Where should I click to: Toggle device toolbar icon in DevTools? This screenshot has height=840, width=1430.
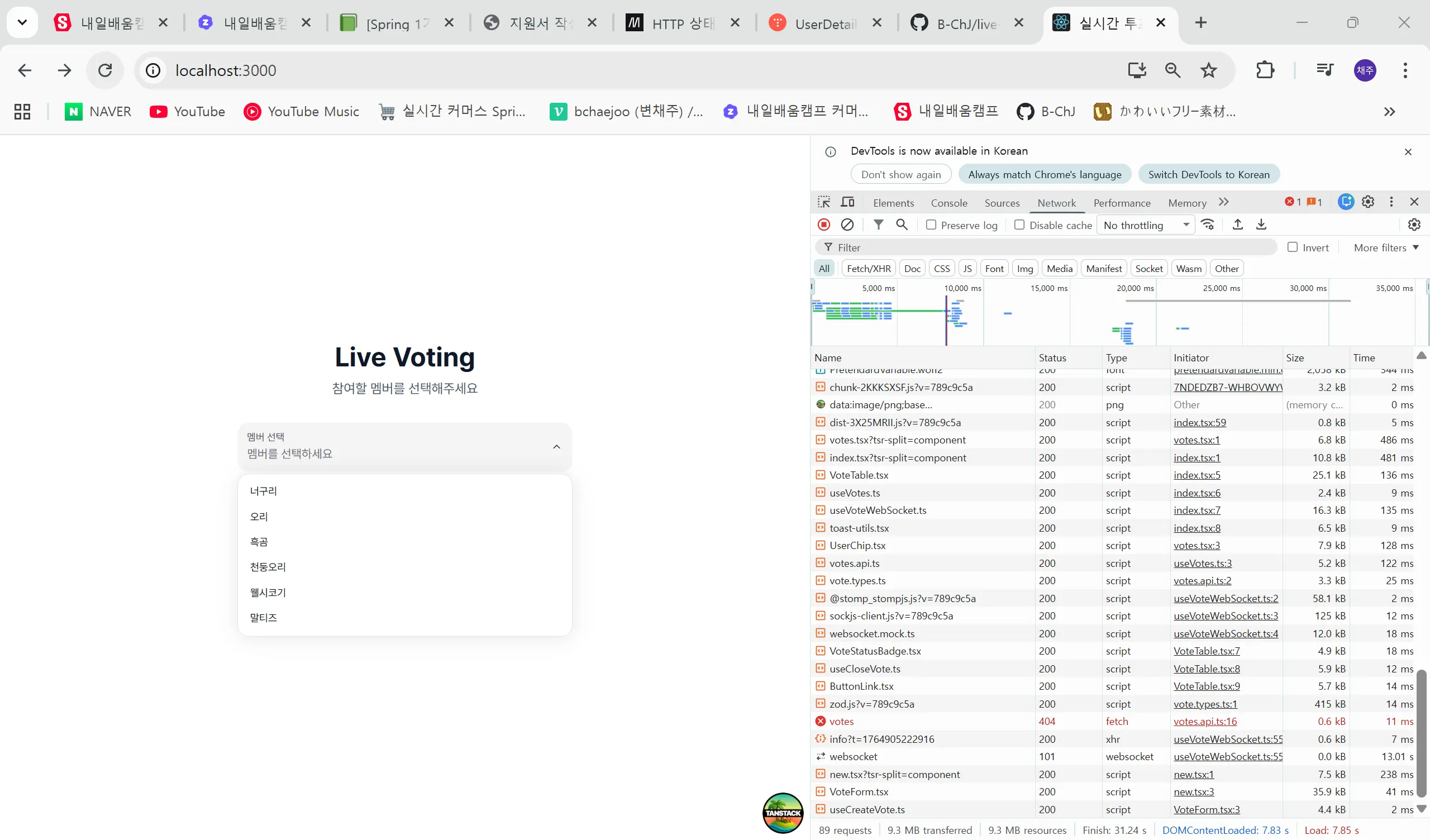pyautogui.click(x=847, y=202)
